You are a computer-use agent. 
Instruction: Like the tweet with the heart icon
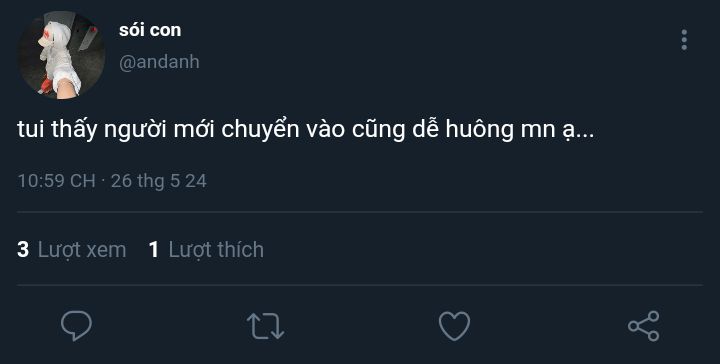point(455,326)
